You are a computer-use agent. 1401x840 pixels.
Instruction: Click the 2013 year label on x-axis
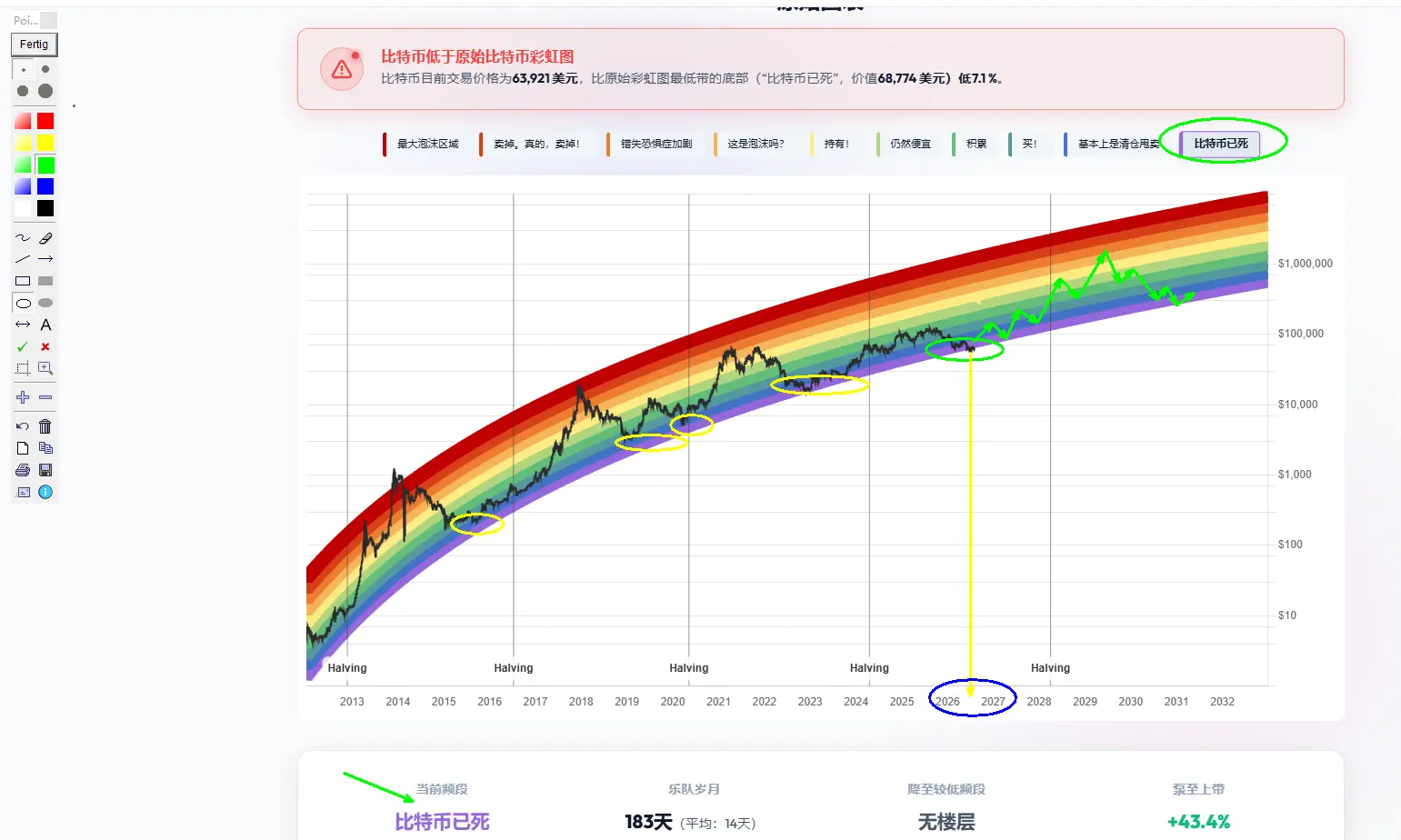(352, 702)
